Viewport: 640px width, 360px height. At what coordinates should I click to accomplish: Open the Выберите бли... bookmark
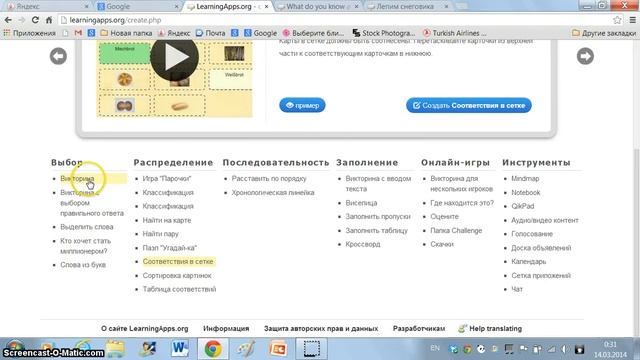pos(313,33)
